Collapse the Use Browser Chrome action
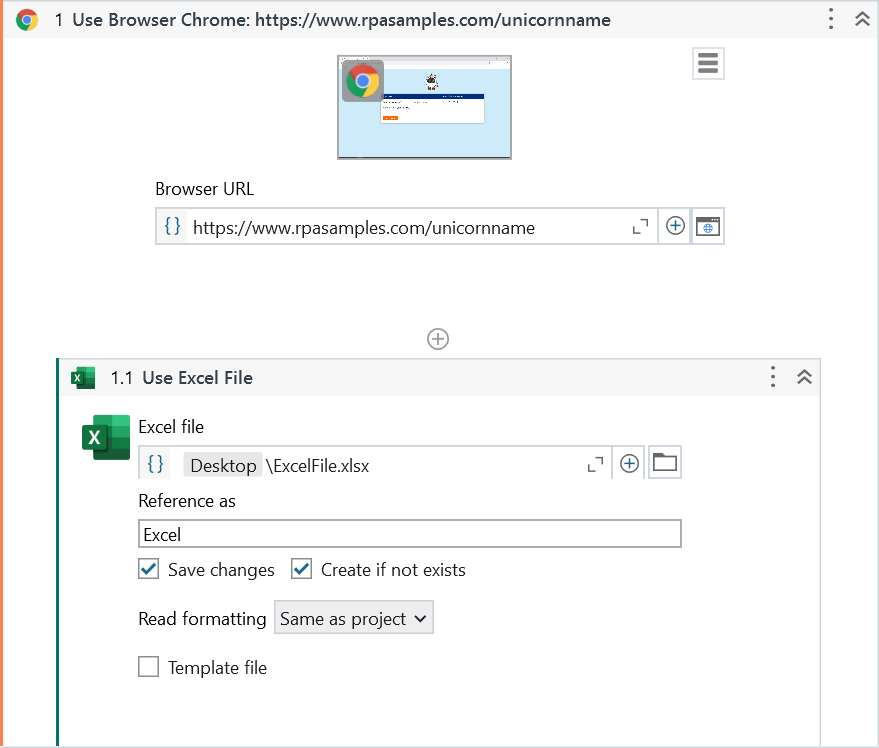The height and width of the screenshot is (748, 879). pos(862,18)
